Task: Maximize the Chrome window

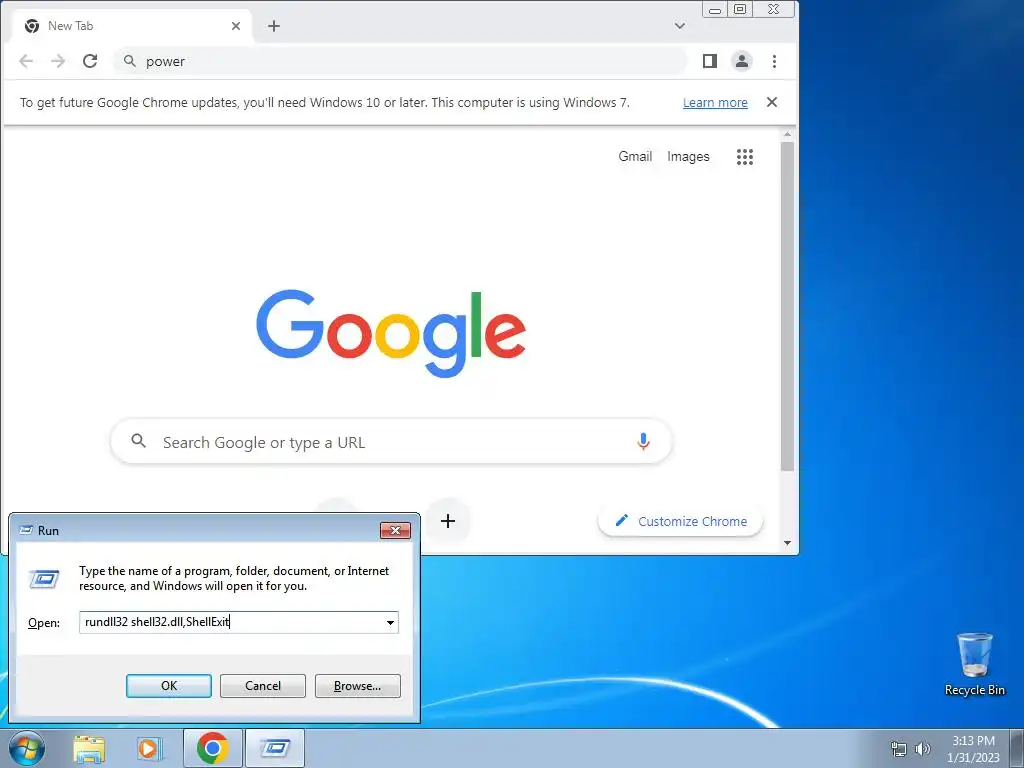Action: point(741,9)
